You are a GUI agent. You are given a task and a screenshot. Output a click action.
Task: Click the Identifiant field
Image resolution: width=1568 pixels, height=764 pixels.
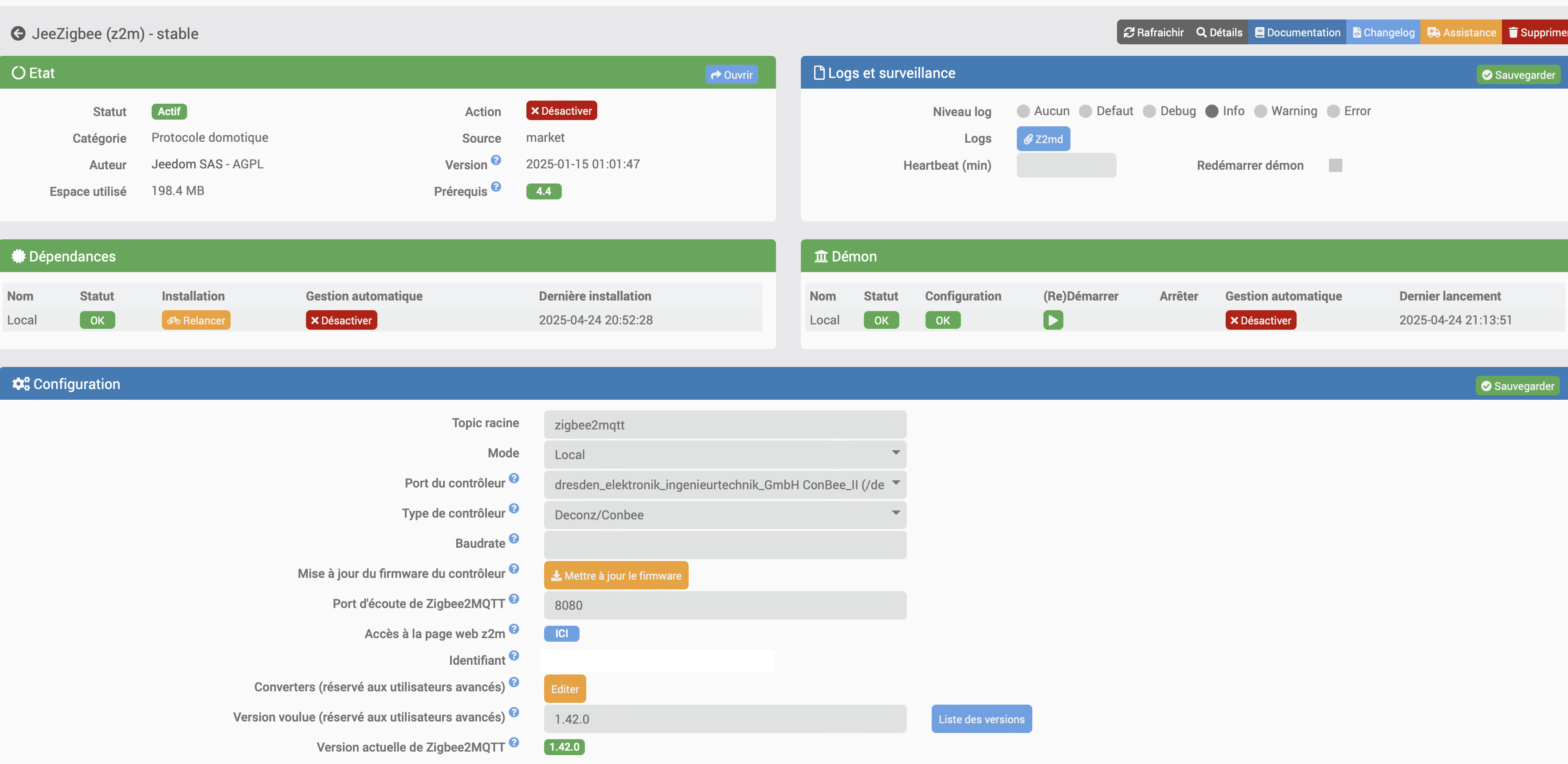click(658, 660)
